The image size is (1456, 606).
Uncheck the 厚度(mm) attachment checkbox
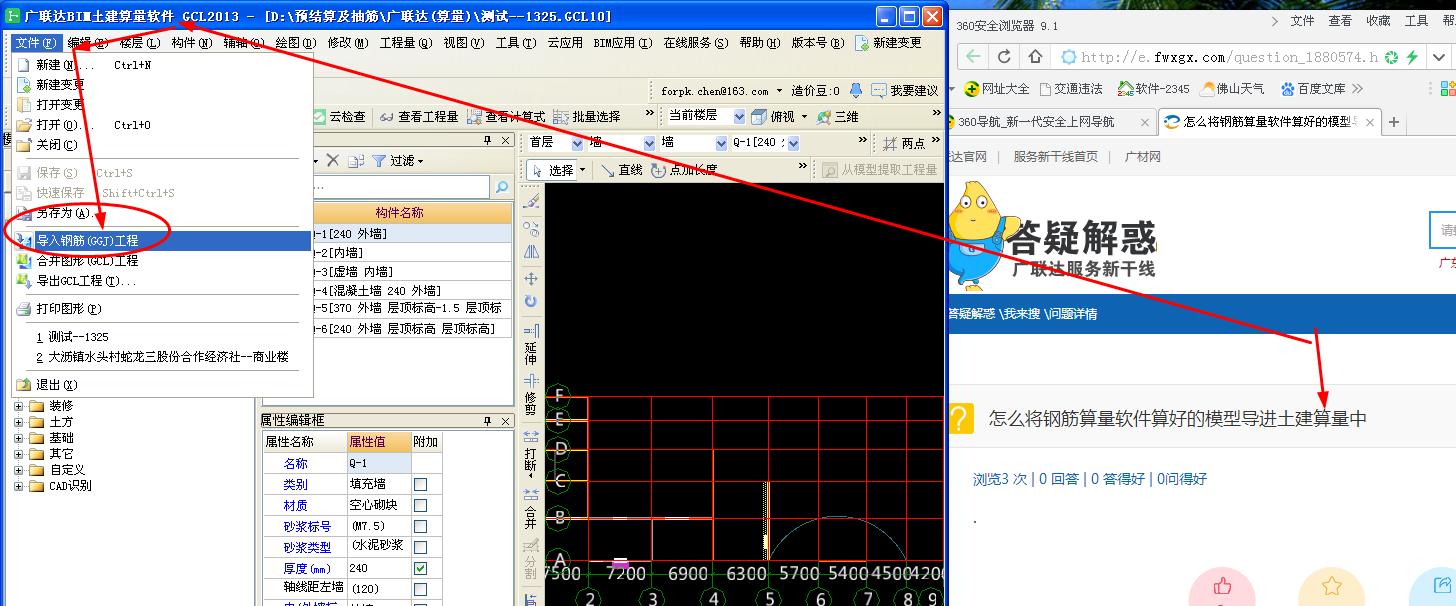(x=421, y=568)
